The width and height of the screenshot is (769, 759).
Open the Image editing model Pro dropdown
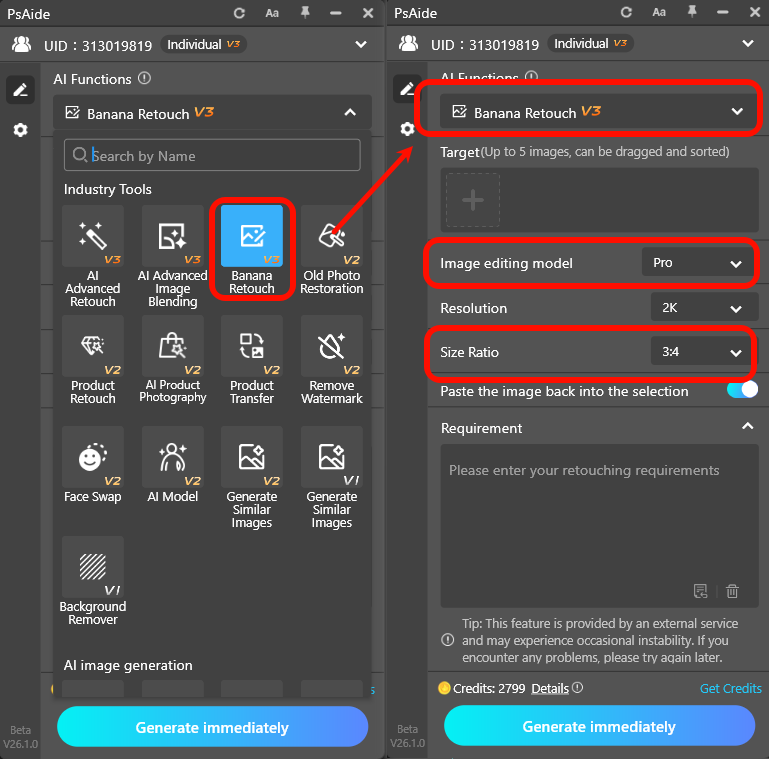696,263
